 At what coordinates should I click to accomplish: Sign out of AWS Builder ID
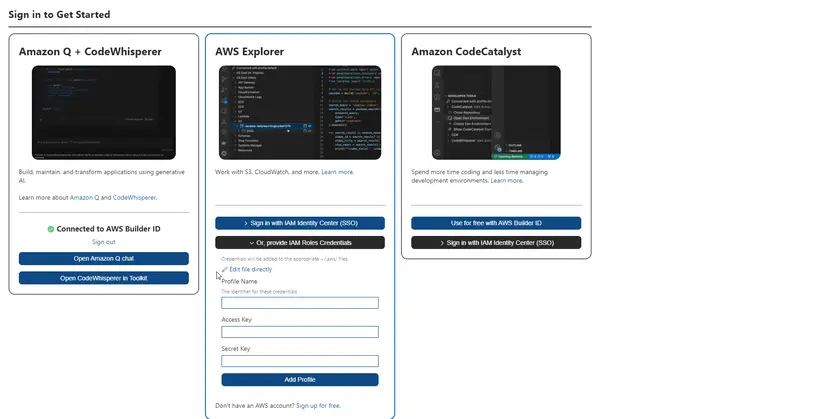104,242
